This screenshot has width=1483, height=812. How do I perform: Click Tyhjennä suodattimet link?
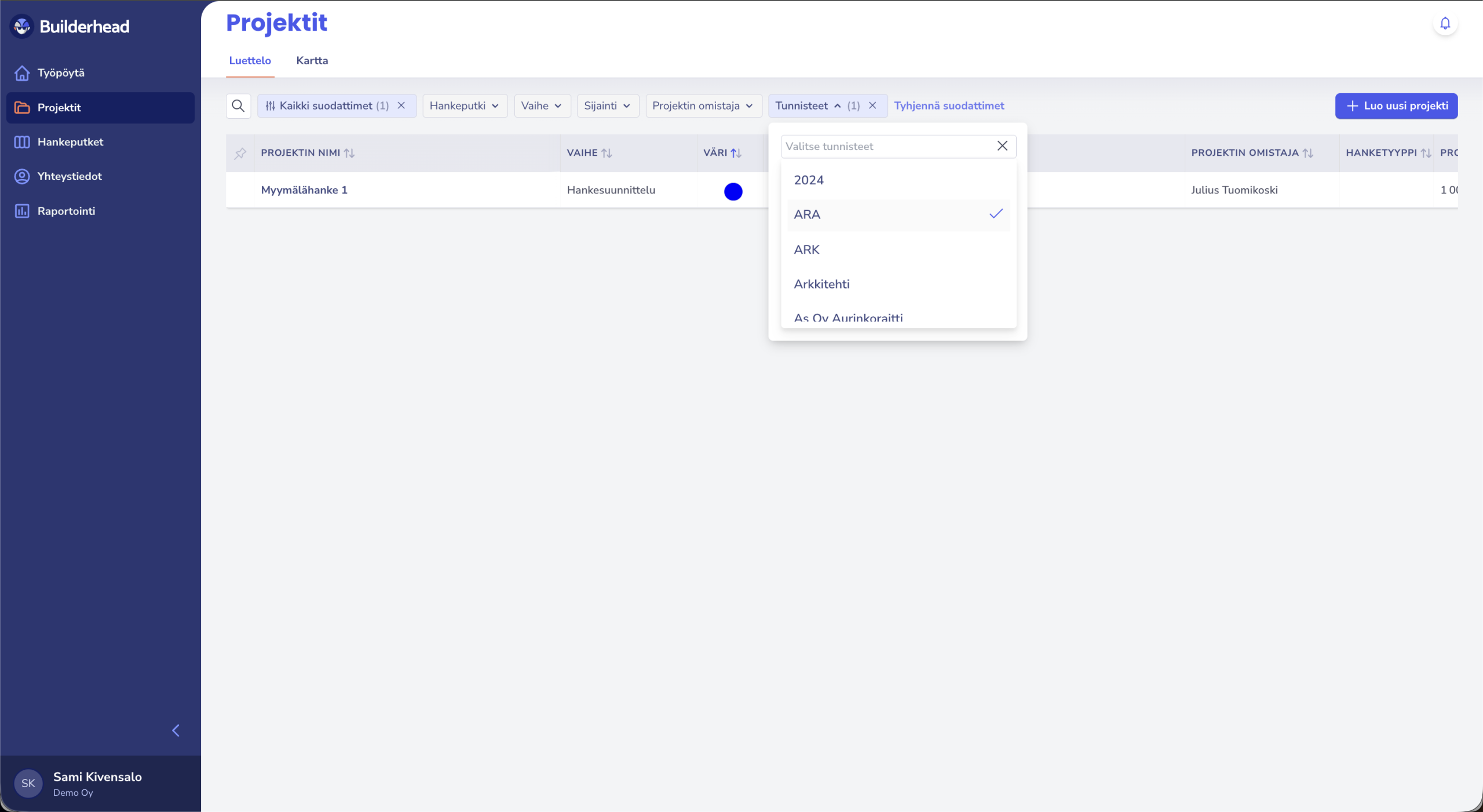click(949, 106)
